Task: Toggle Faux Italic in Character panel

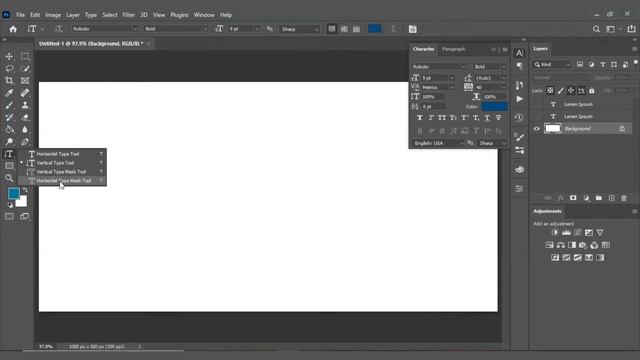Action: (431, 118)
